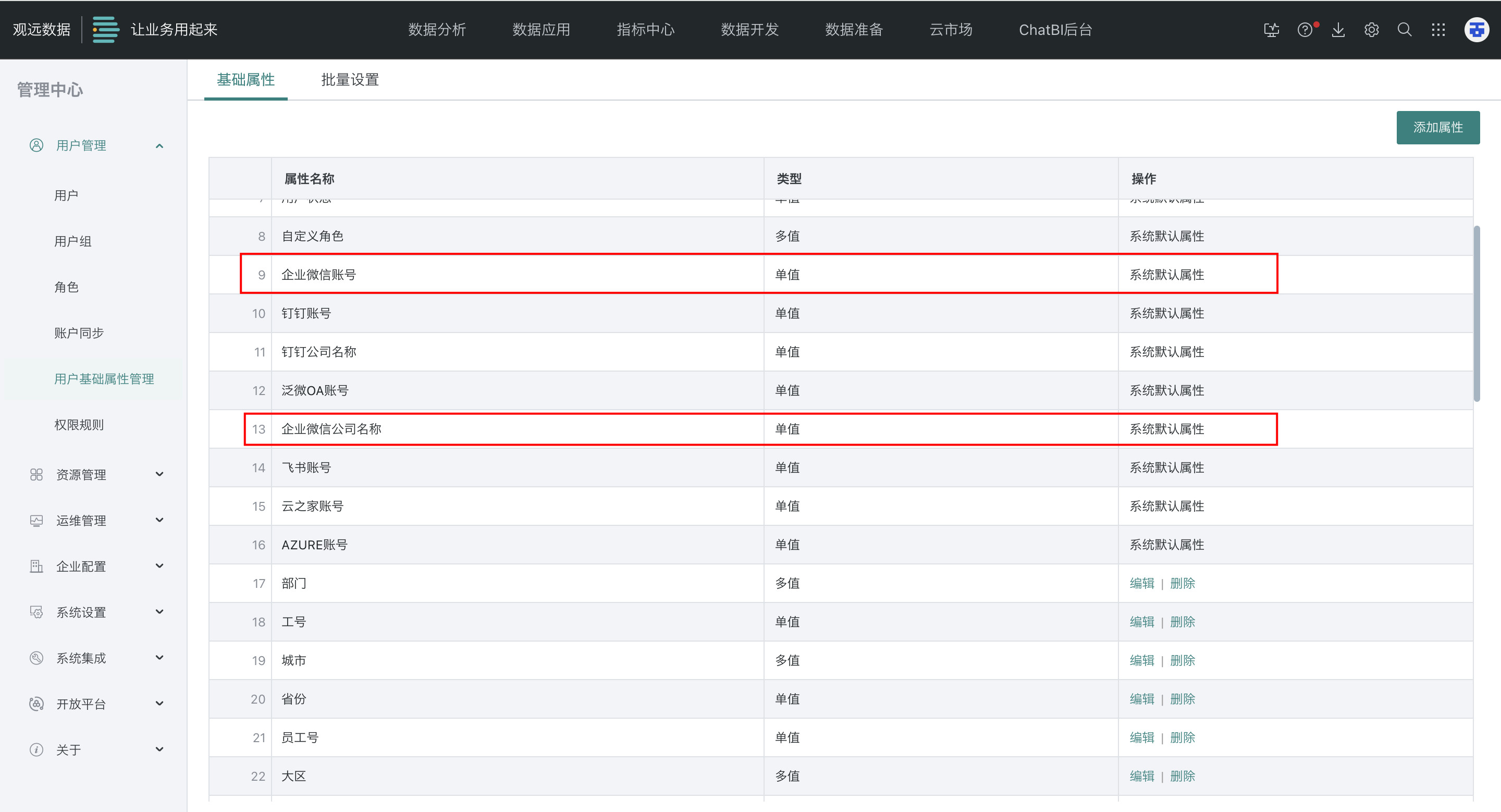Click 编辑 link for 部门 row
Image resolution: width=1501 pixels, height=812 pixels.
[1141, 583]
